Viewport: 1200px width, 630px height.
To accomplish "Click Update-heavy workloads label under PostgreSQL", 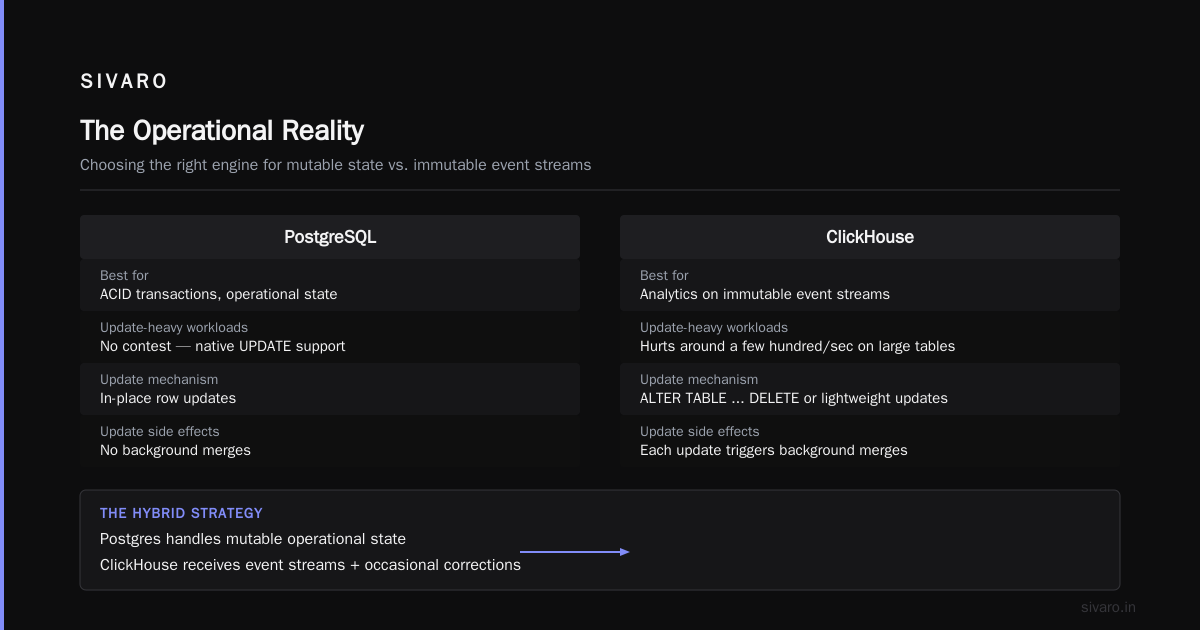I will click(x=174, y=327).
